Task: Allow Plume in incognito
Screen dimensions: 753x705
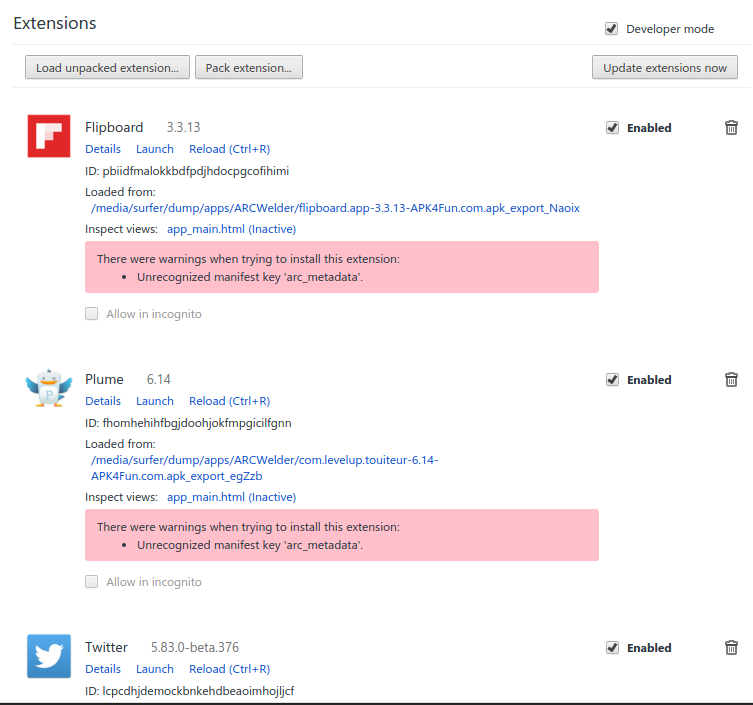Action: [x=92, y=582]
